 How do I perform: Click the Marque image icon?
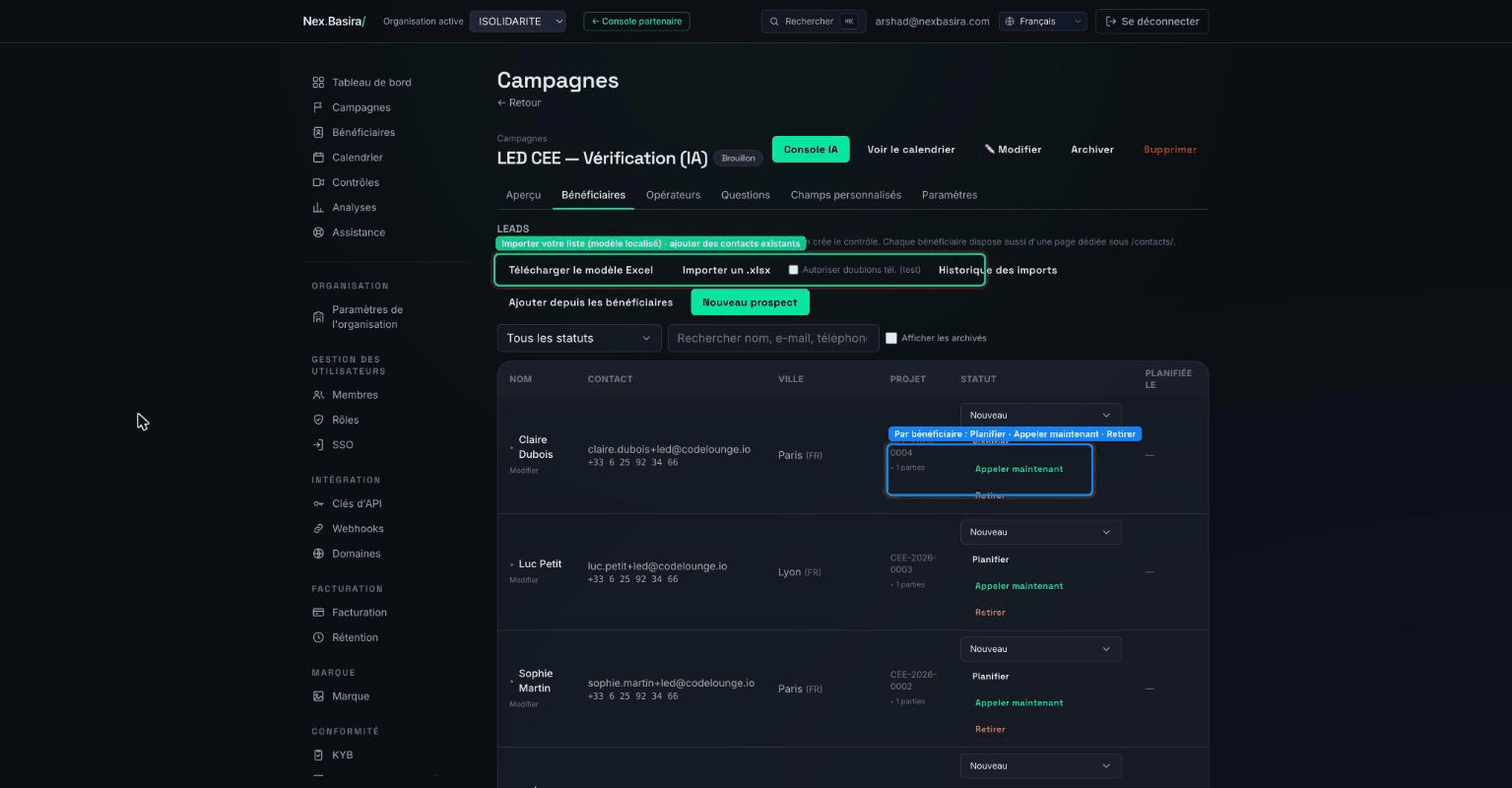pos(318,696)
